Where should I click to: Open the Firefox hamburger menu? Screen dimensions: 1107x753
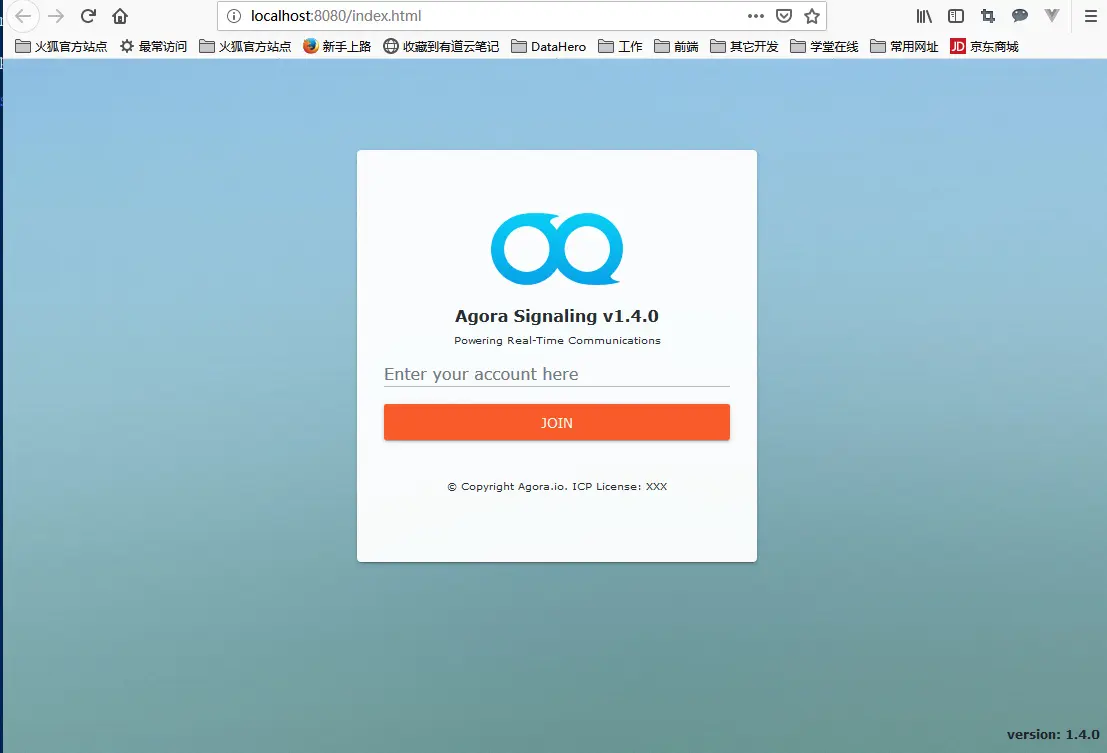click(1091, 16)
